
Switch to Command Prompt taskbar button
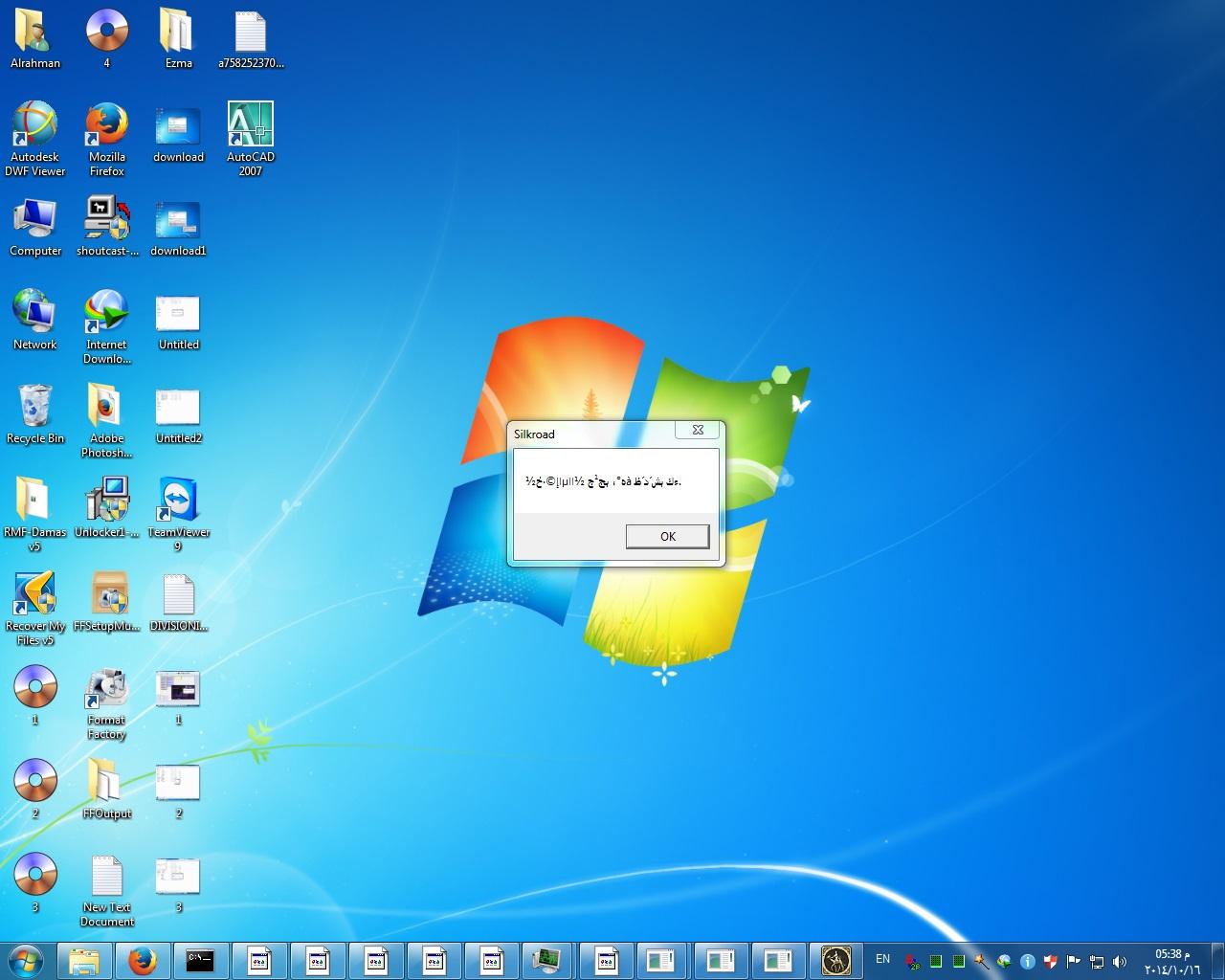(200, 960)
